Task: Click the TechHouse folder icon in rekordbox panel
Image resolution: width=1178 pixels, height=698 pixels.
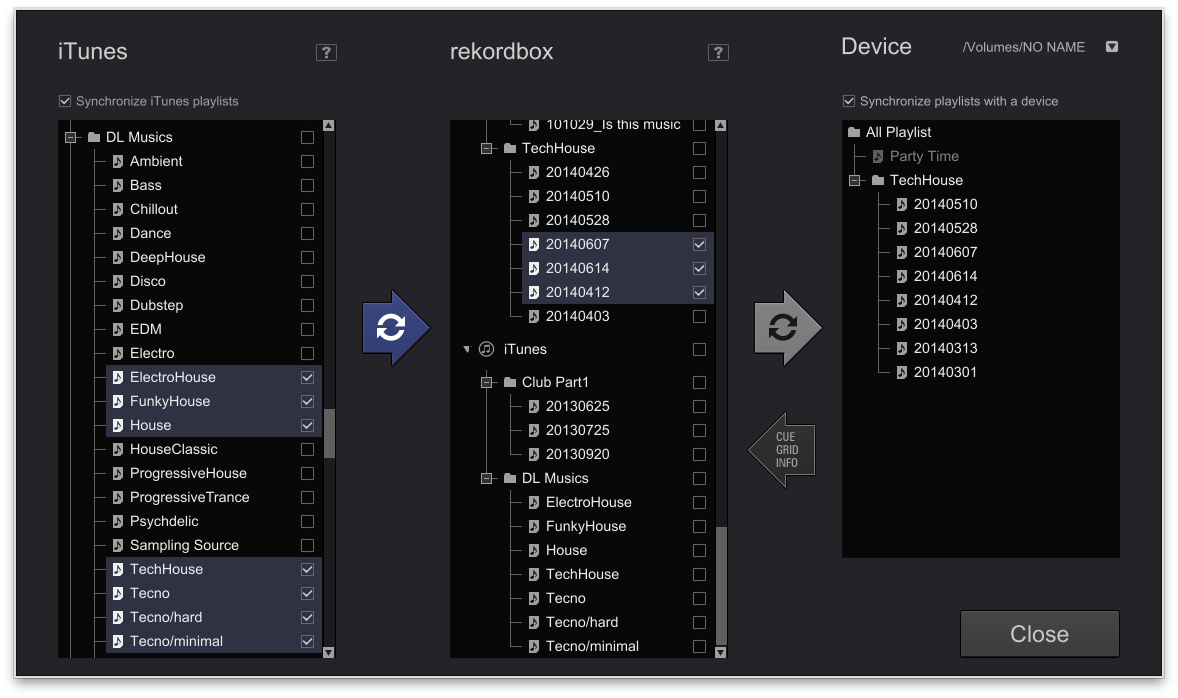Action: pos(510,149)
